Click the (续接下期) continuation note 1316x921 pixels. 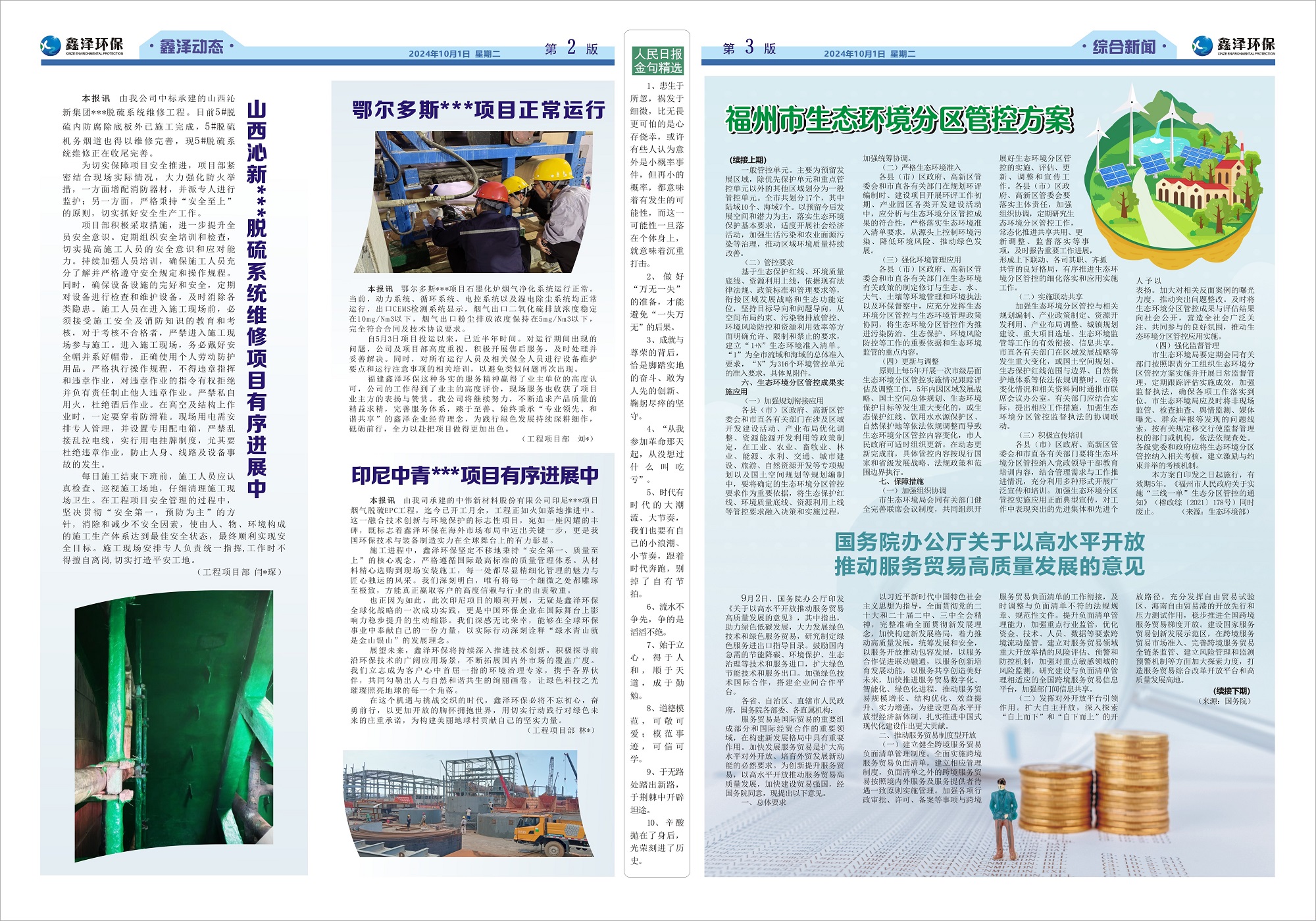tap(1231, 691)
